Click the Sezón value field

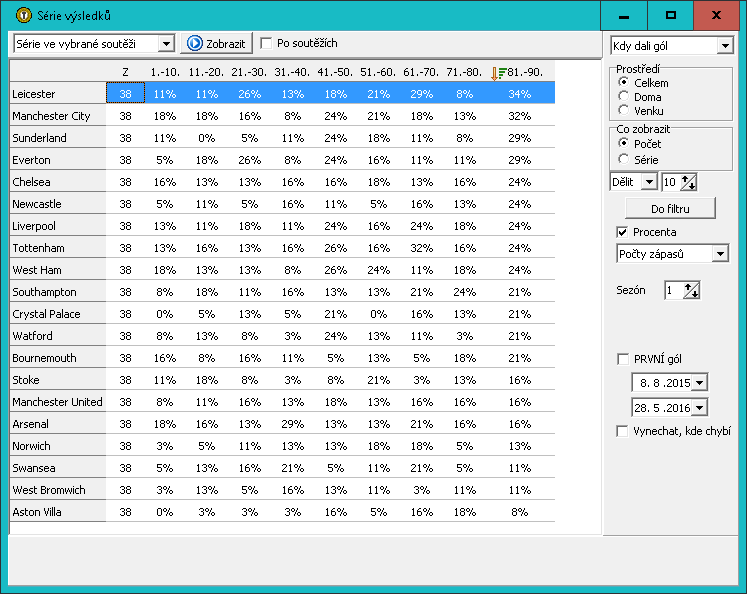click(x=674, y=290)
